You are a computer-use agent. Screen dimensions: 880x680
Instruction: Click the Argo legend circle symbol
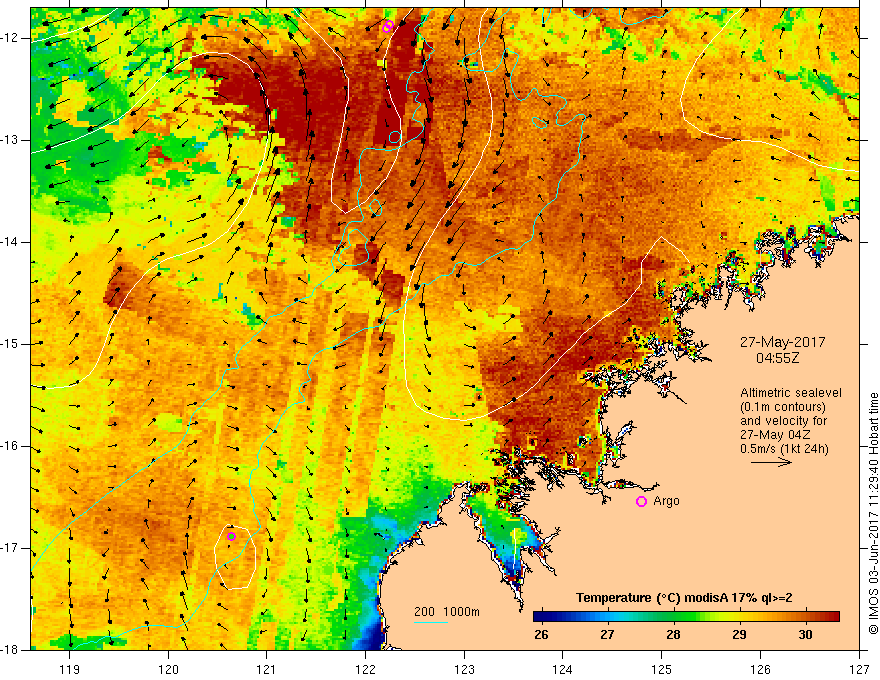click(x=641, y=502)
